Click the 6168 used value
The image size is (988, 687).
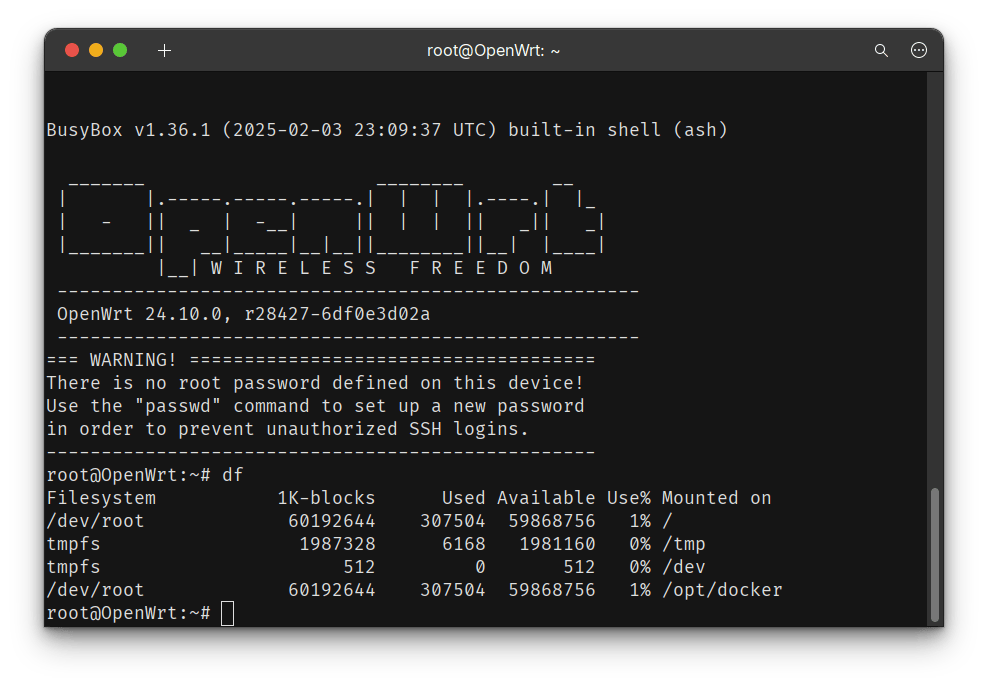pos(464,544)
